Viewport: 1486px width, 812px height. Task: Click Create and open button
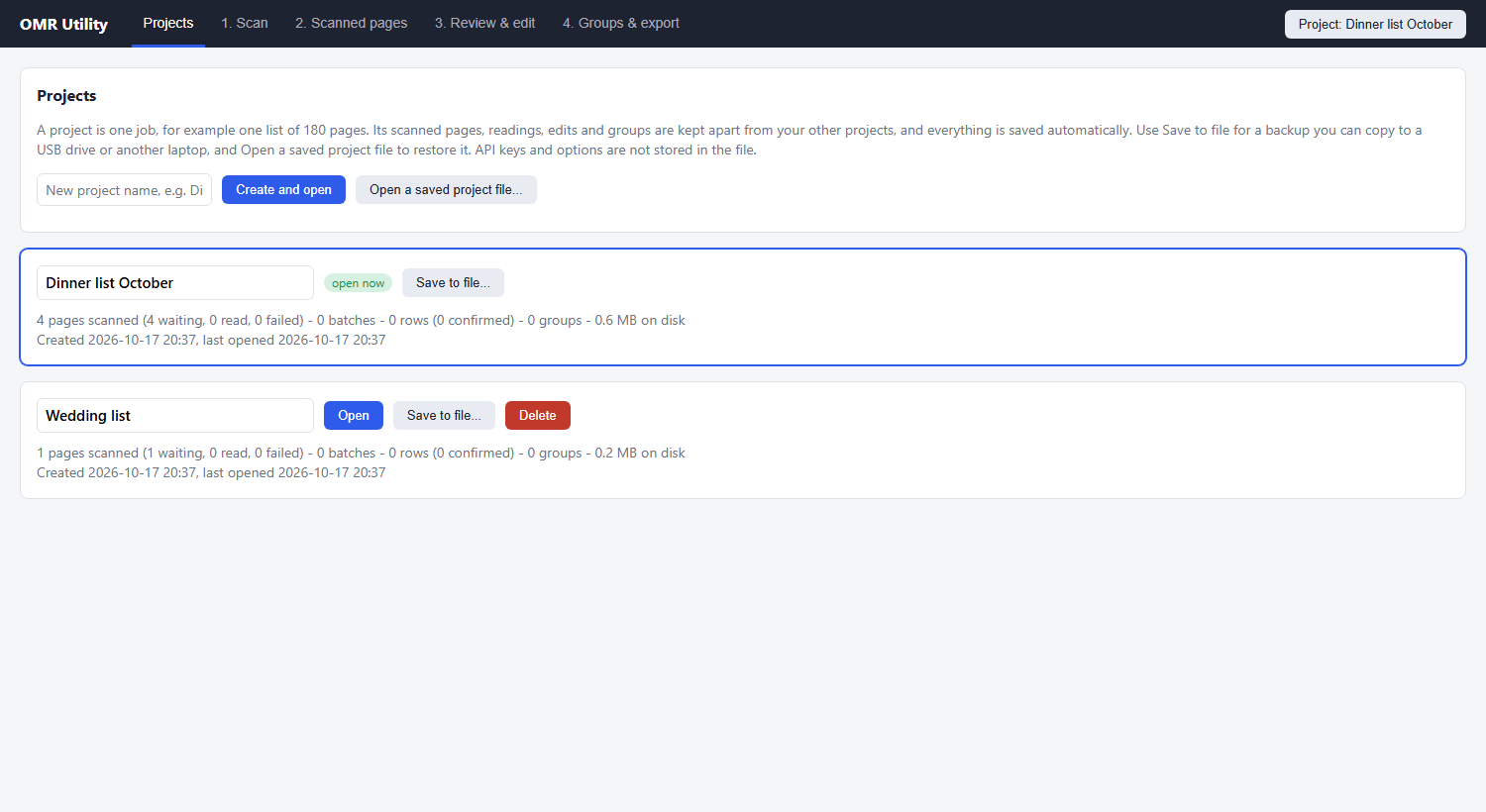click(283, 190)
